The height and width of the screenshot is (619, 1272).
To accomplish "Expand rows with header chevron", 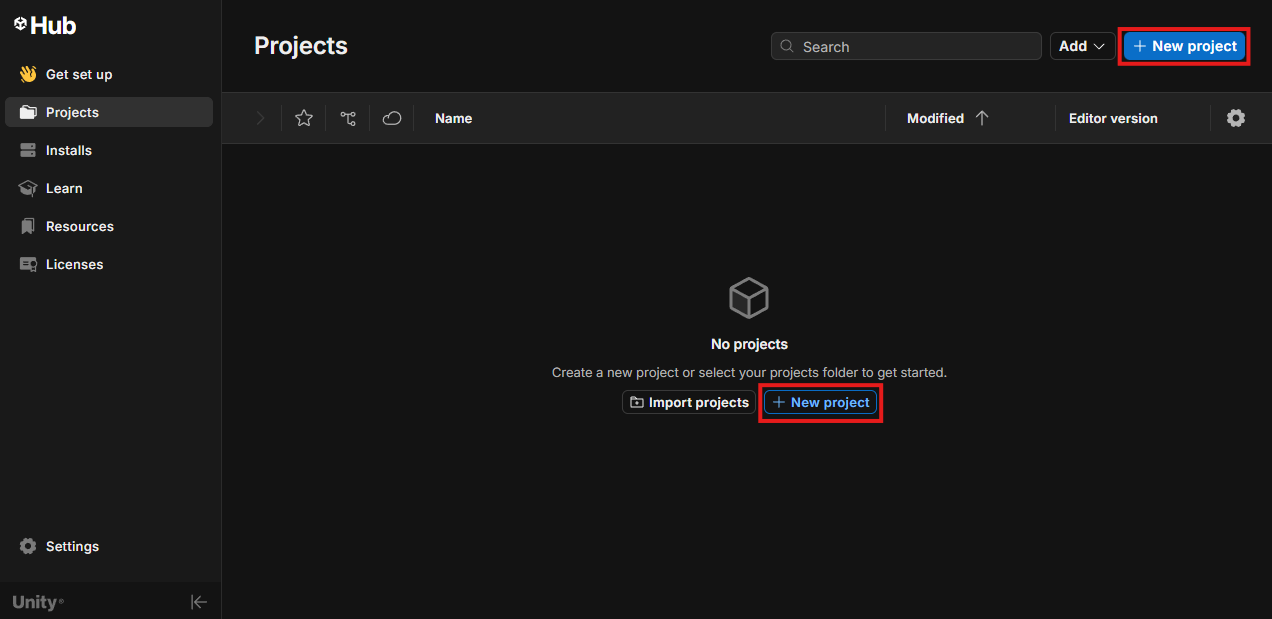I will [x=260, y=118].
